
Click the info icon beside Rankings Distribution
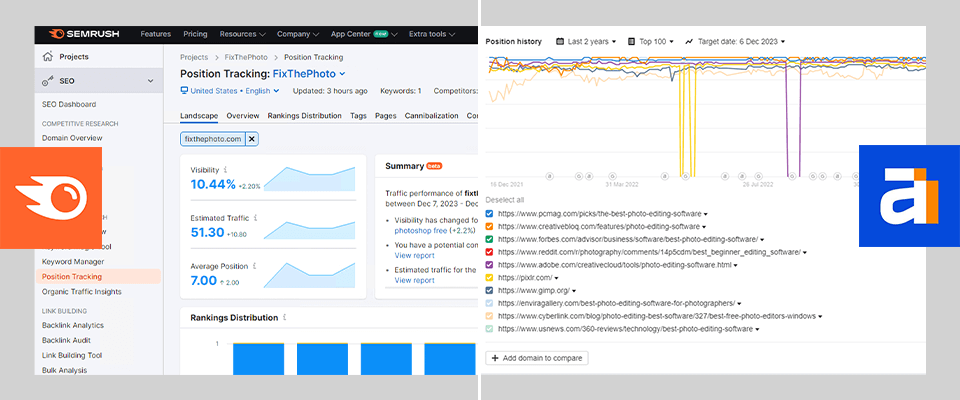point(285,317)
